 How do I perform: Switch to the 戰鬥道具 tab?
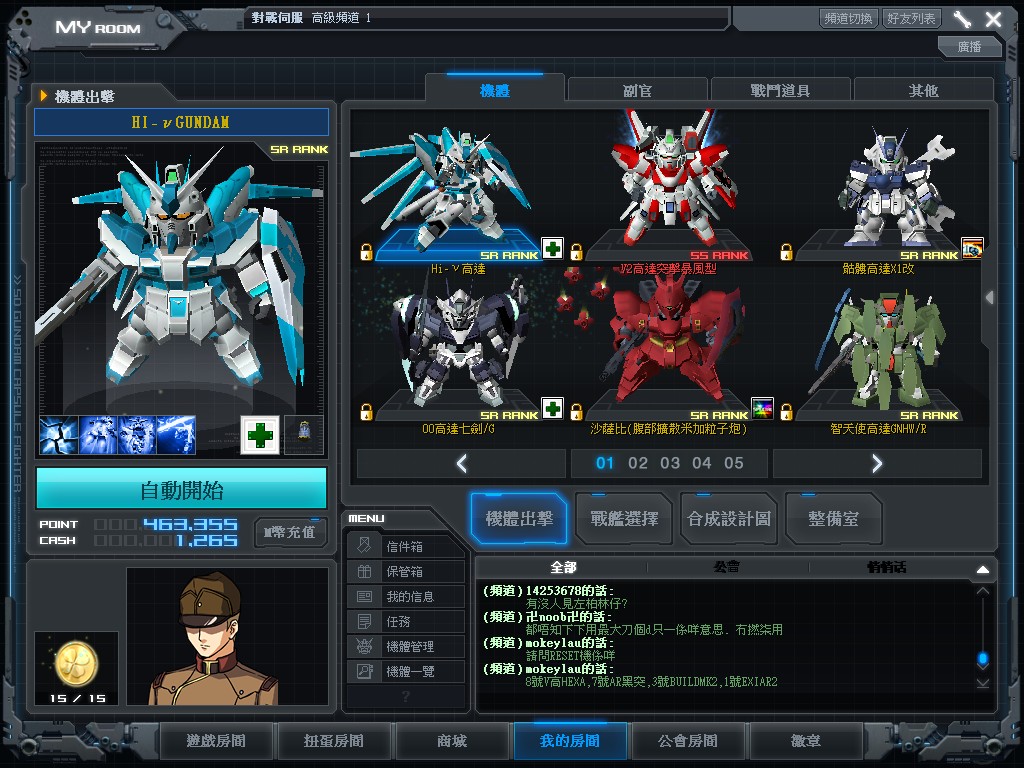(x=780, y=90)
